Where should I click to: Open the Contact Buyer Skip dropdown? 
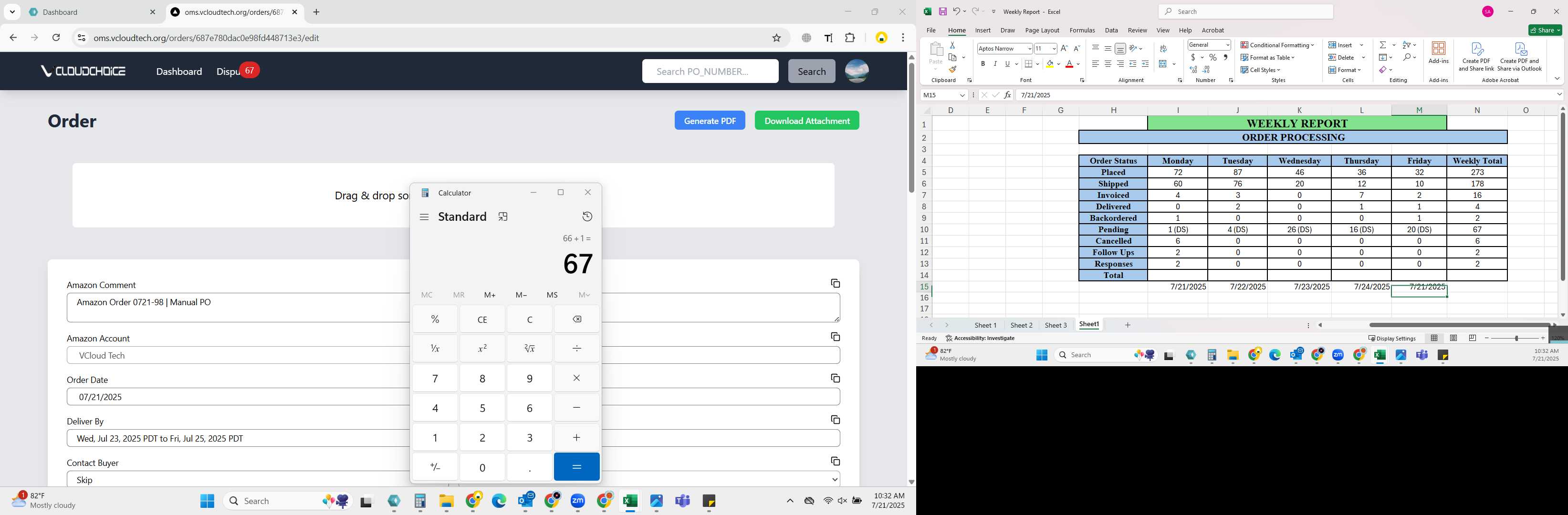click(x=453, y=480)
